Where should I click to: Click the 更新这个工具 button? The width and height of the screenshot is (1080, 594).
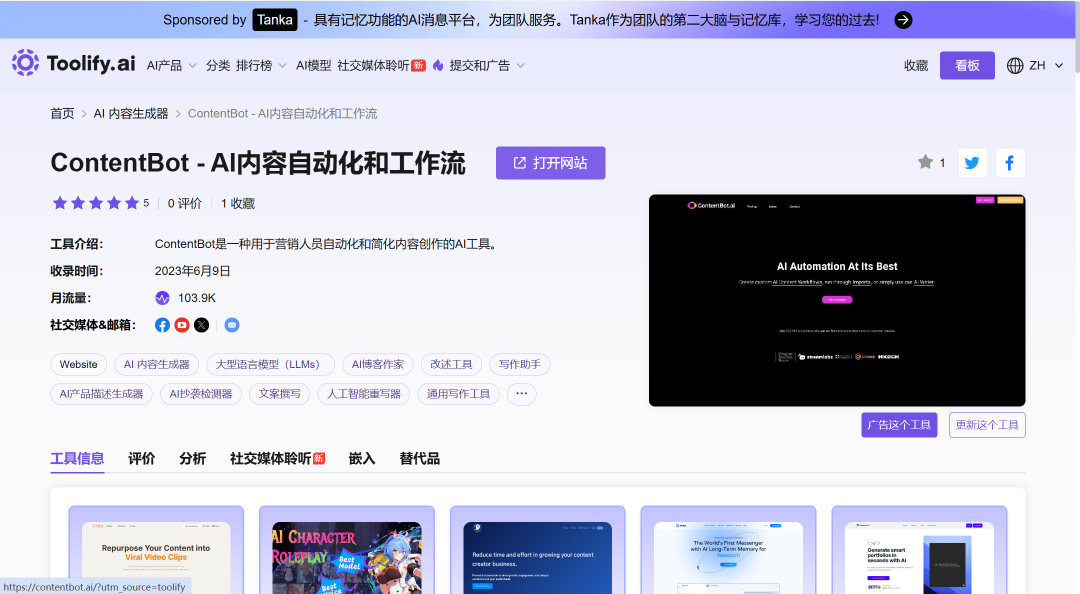click(987, 425)
